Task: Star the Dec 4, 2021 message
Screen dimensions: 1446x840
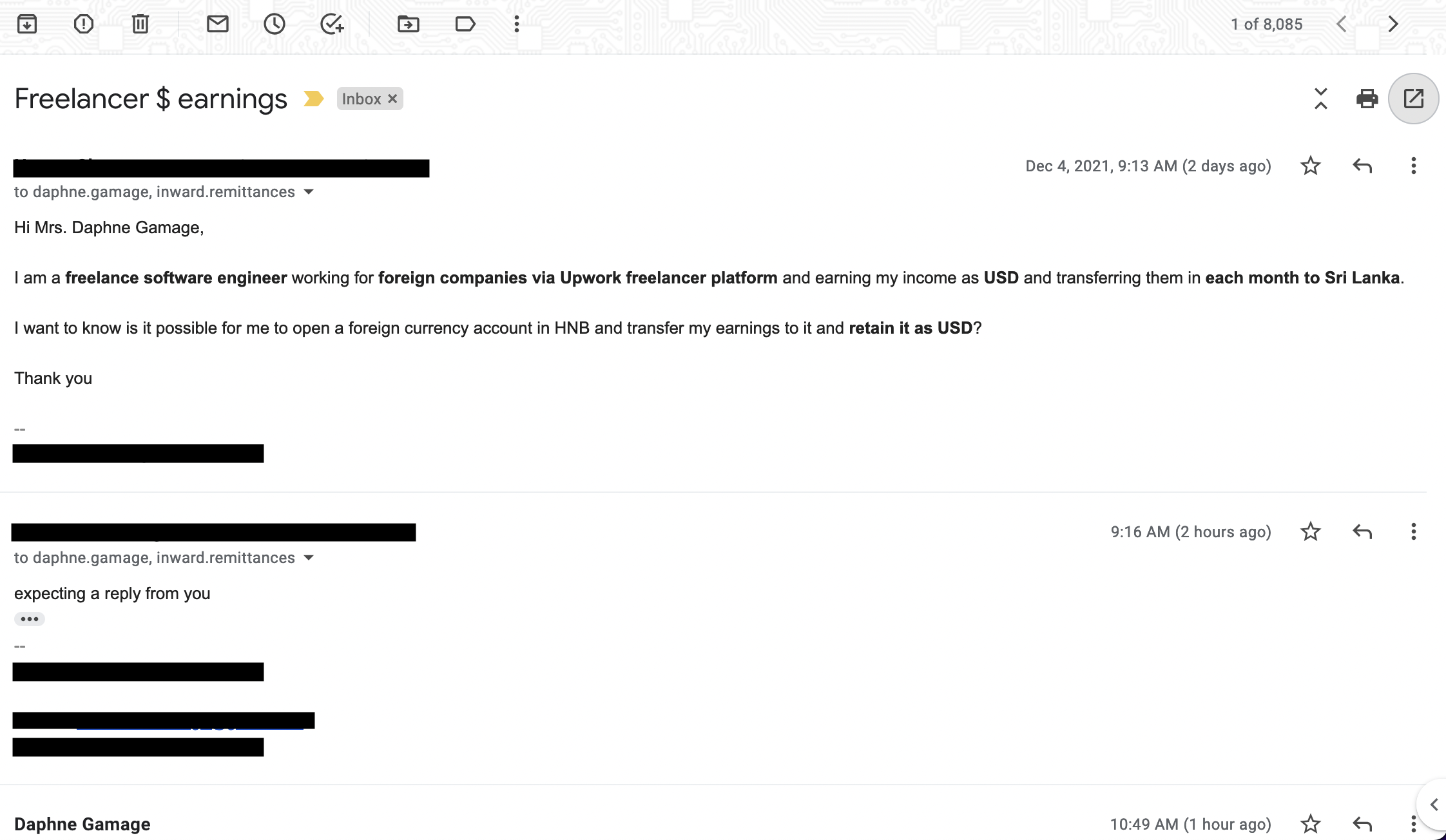Action: [x=1310, y=166]
